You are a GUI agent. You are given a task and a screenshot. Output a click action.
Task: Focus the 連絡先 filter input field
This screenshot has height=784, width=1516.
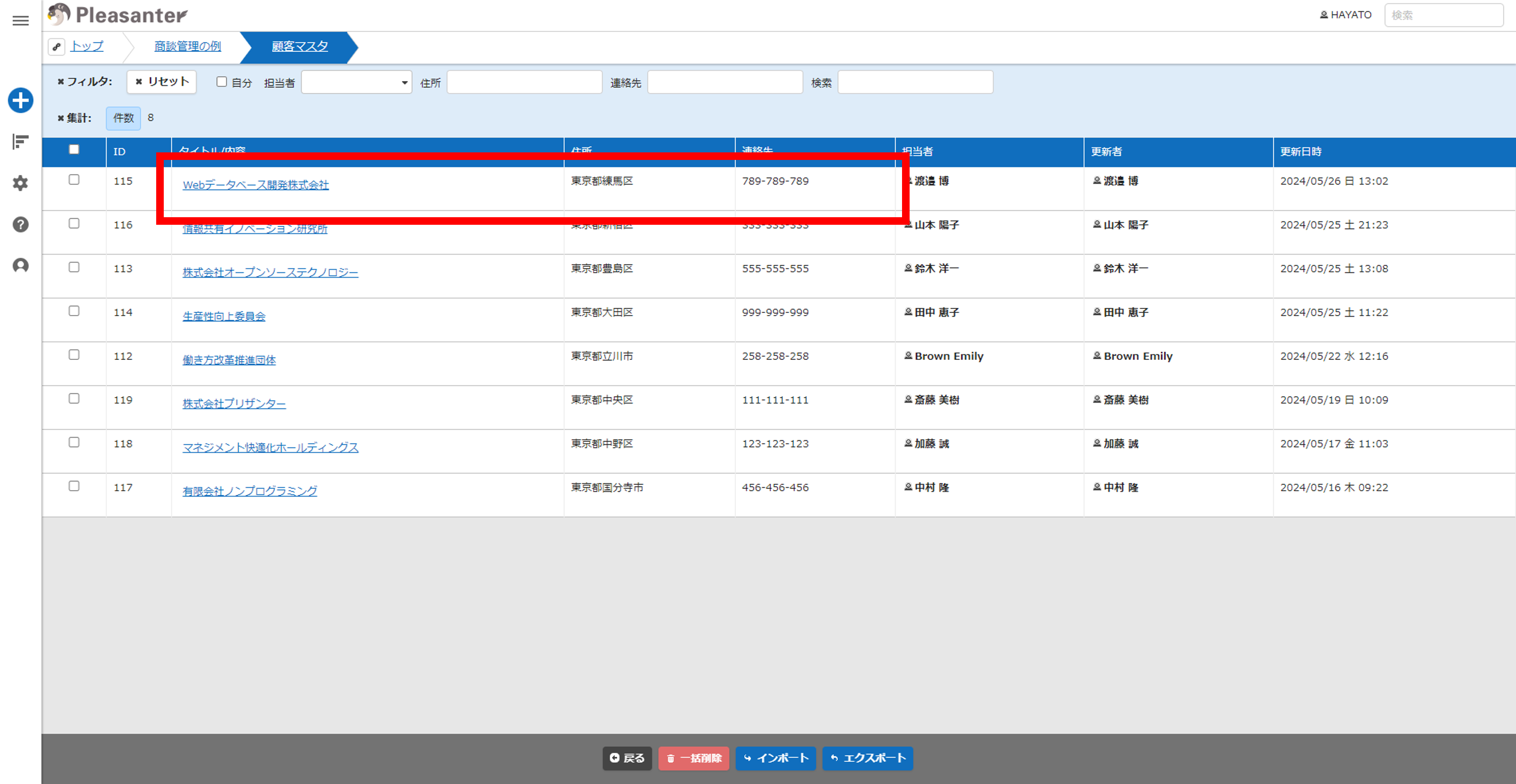725,82
